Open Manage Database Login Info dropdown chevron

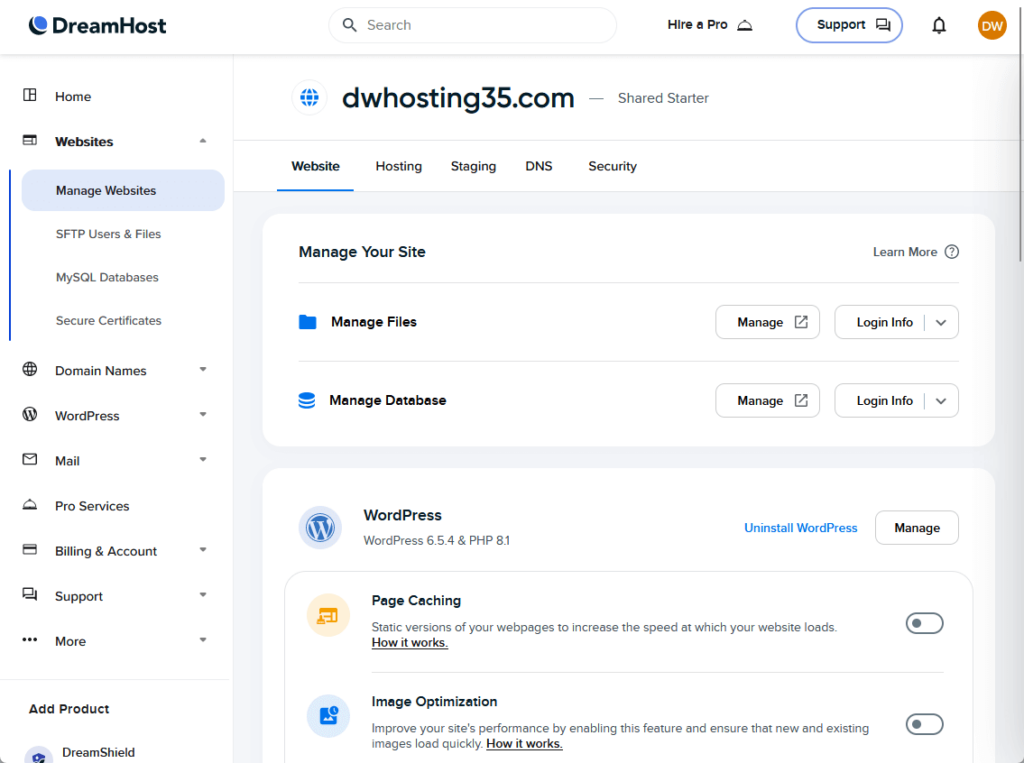point(941,401)
